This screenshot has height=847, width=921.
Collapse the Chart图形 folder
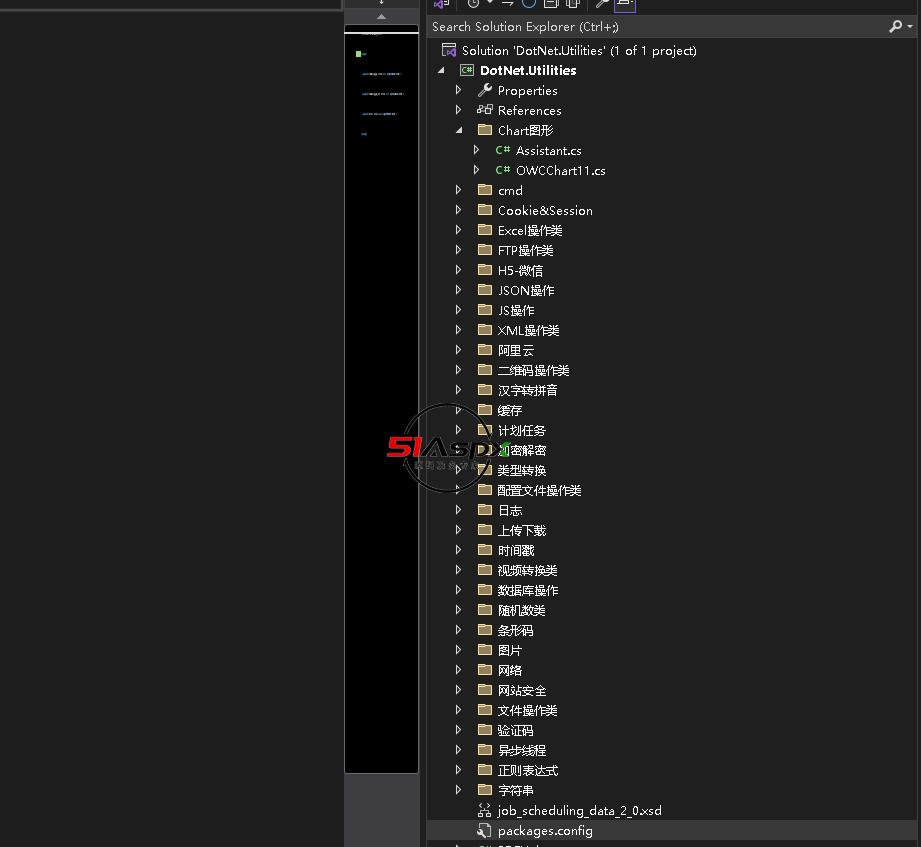pos(459,130)
